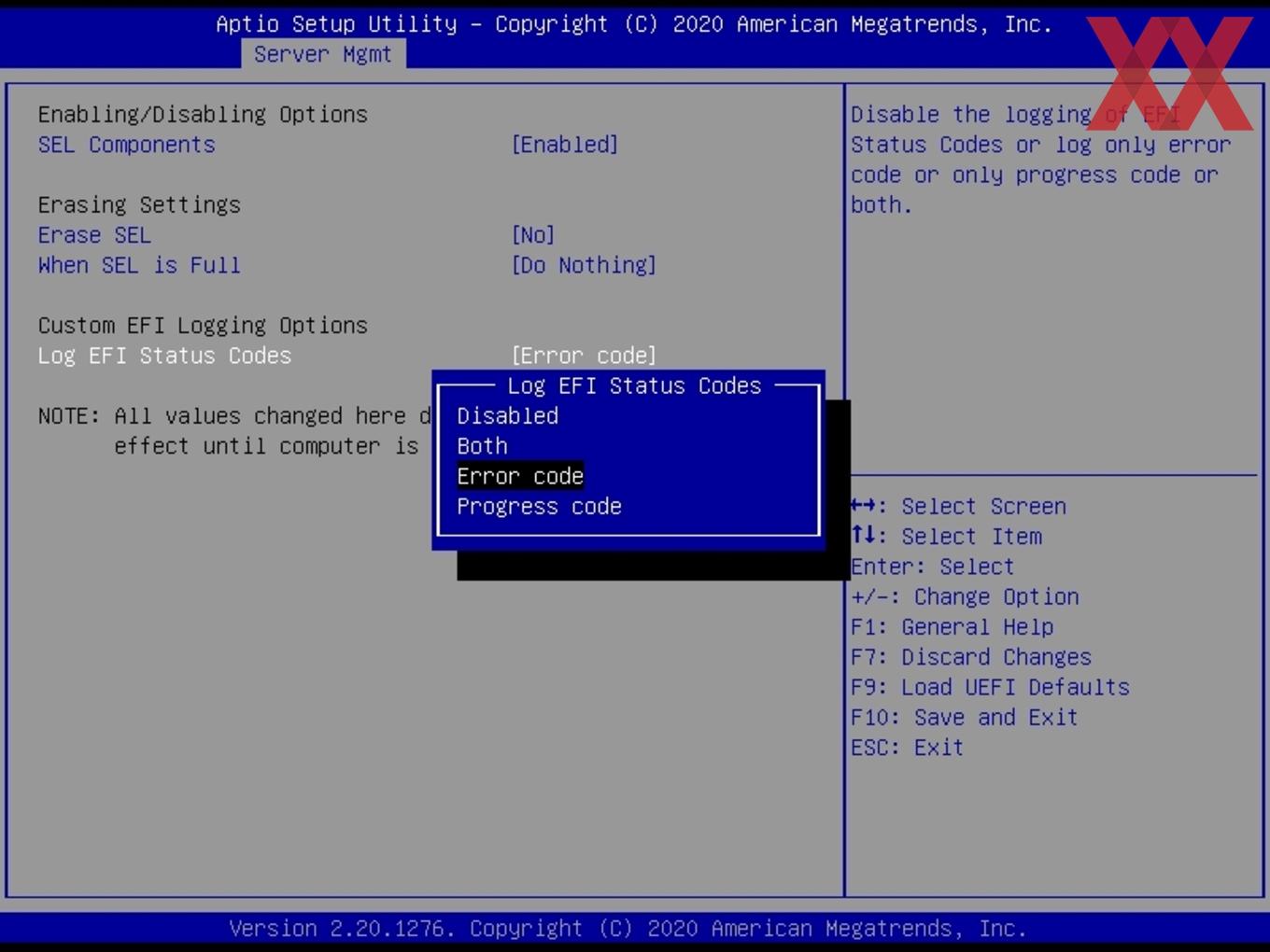
Task: Select Erase SEL setting
Action: 94,235
